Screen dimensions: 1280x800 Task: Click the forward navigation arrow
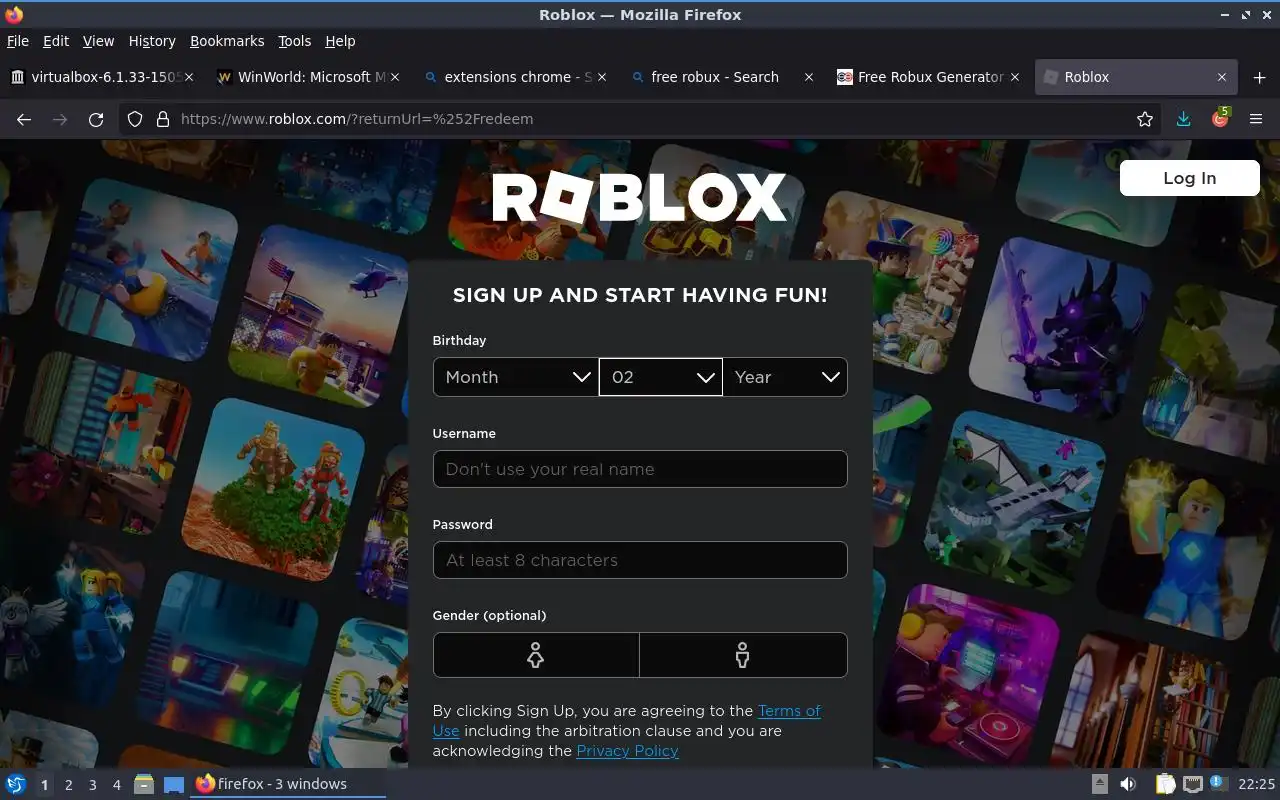(60, 119)
